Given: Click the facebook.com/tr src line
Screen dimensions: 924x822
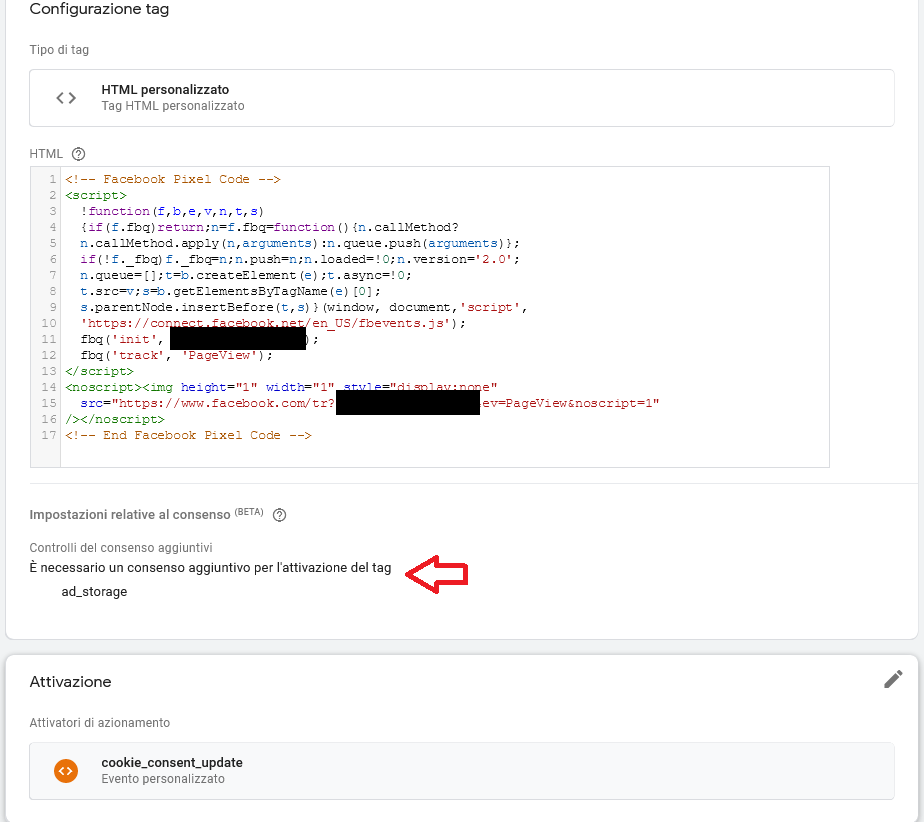Looking at the screenshot, I should (x=369, y=403).
